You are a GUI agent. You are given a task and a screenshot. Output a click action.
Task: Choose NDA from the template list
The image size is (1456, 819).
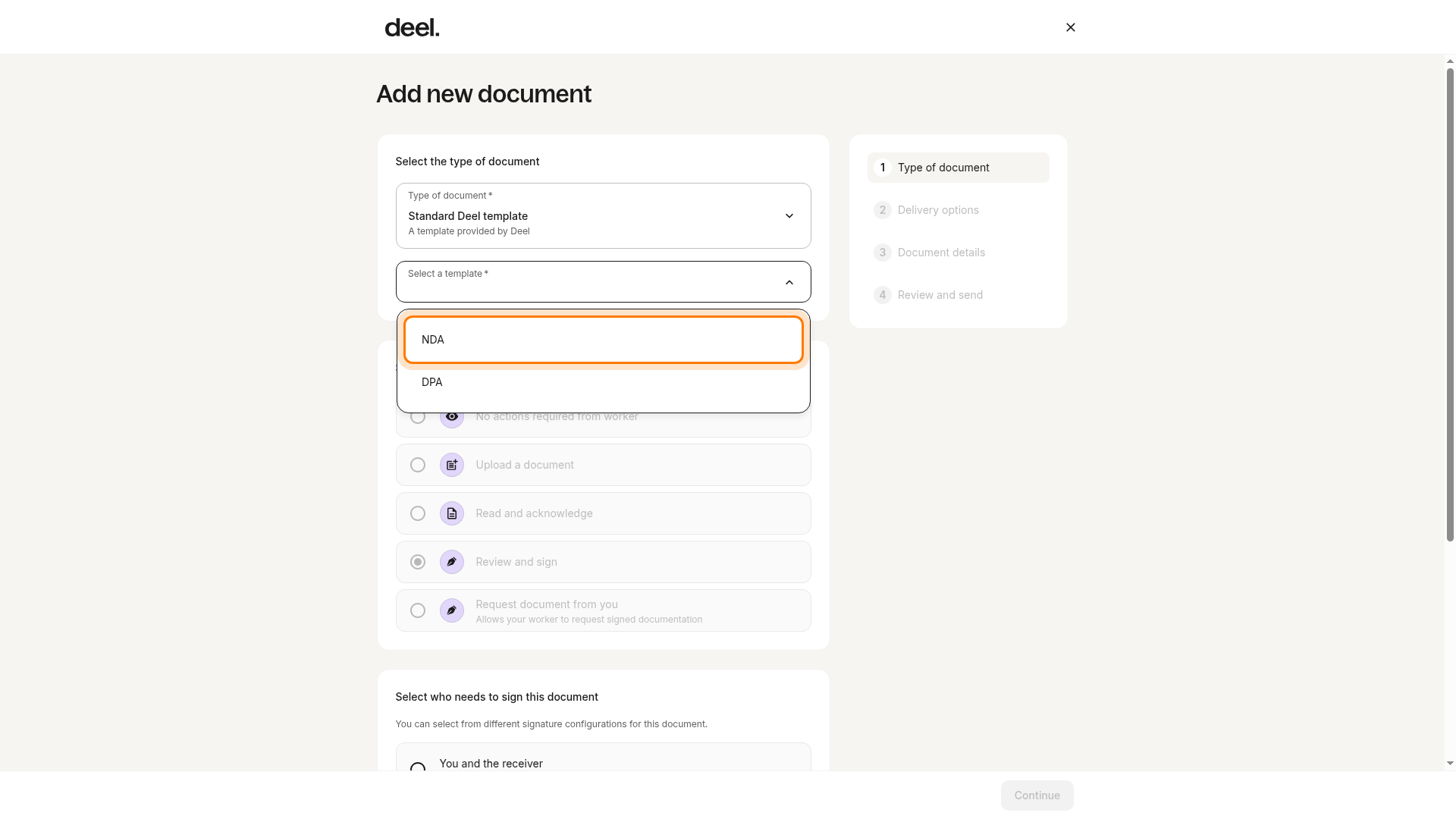coord(603,340)
